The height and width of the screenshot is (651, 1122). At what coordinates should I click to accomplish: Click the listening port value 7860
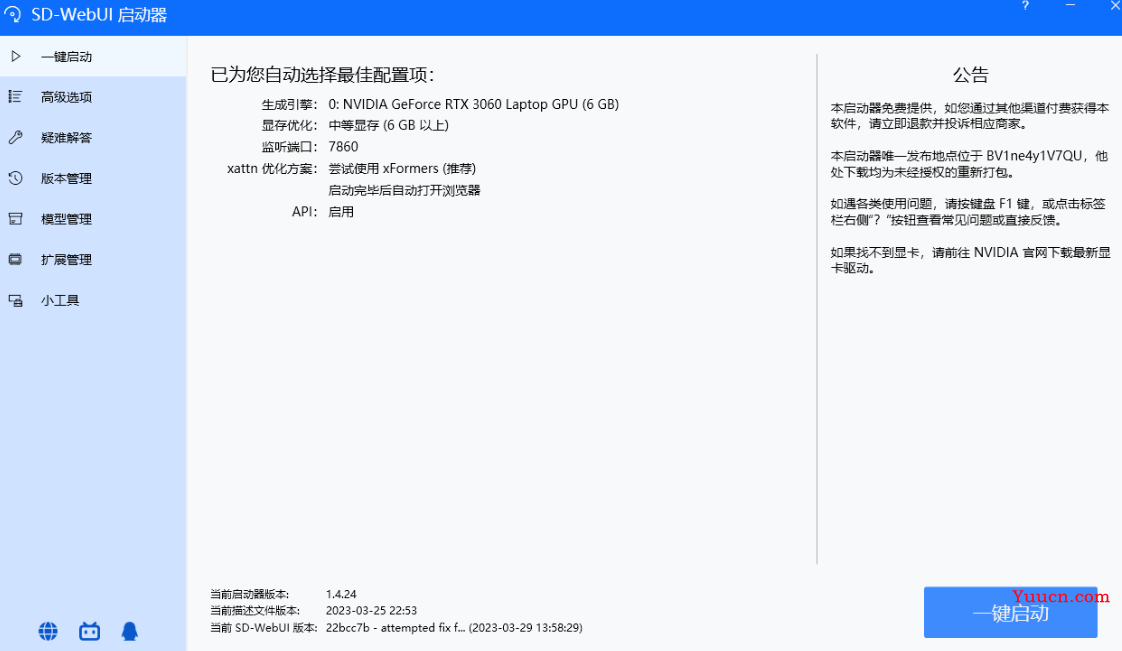[x=343, y=147]
